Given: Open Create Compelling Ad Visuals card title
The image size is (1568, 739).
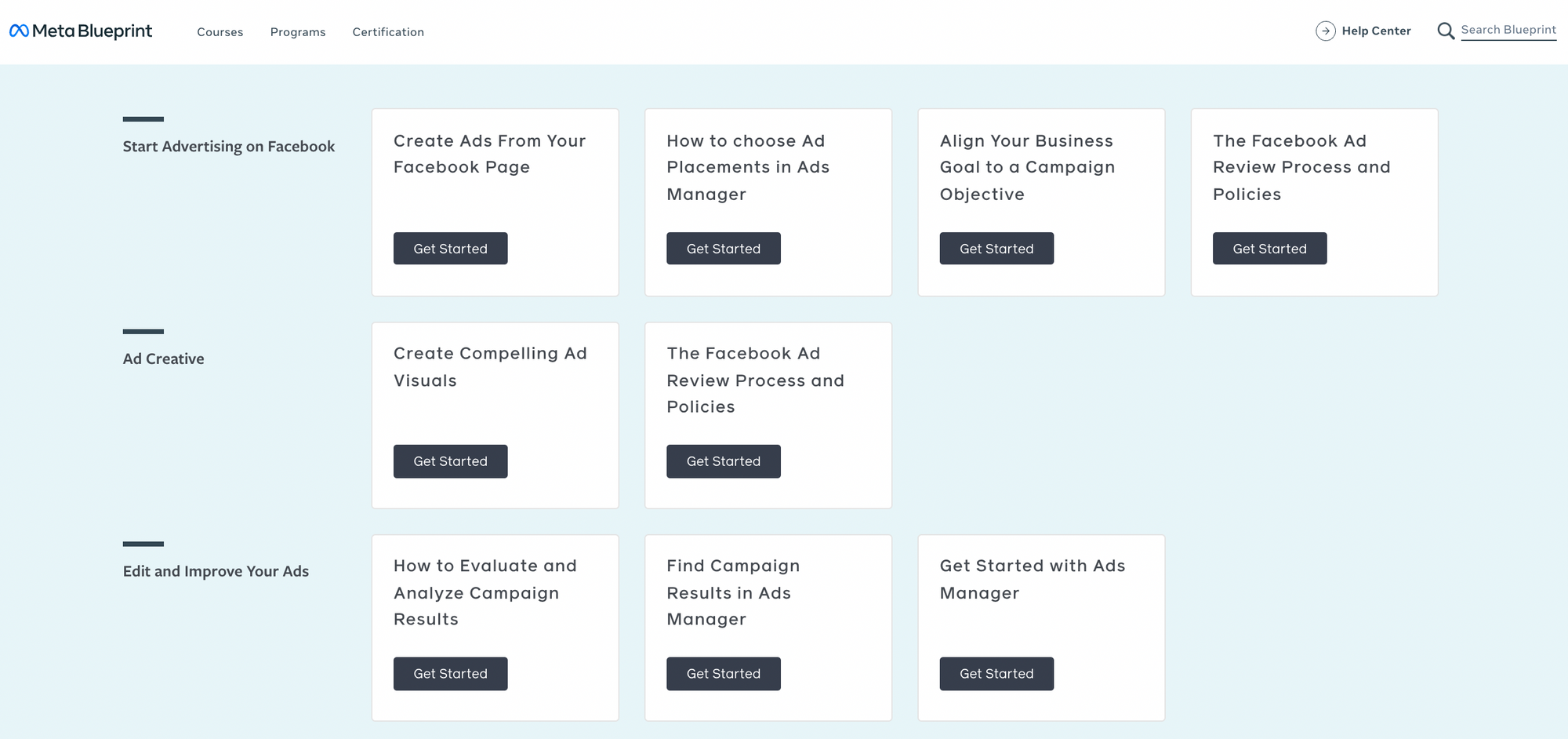Looking at the screenshot, I should point(491,366).
